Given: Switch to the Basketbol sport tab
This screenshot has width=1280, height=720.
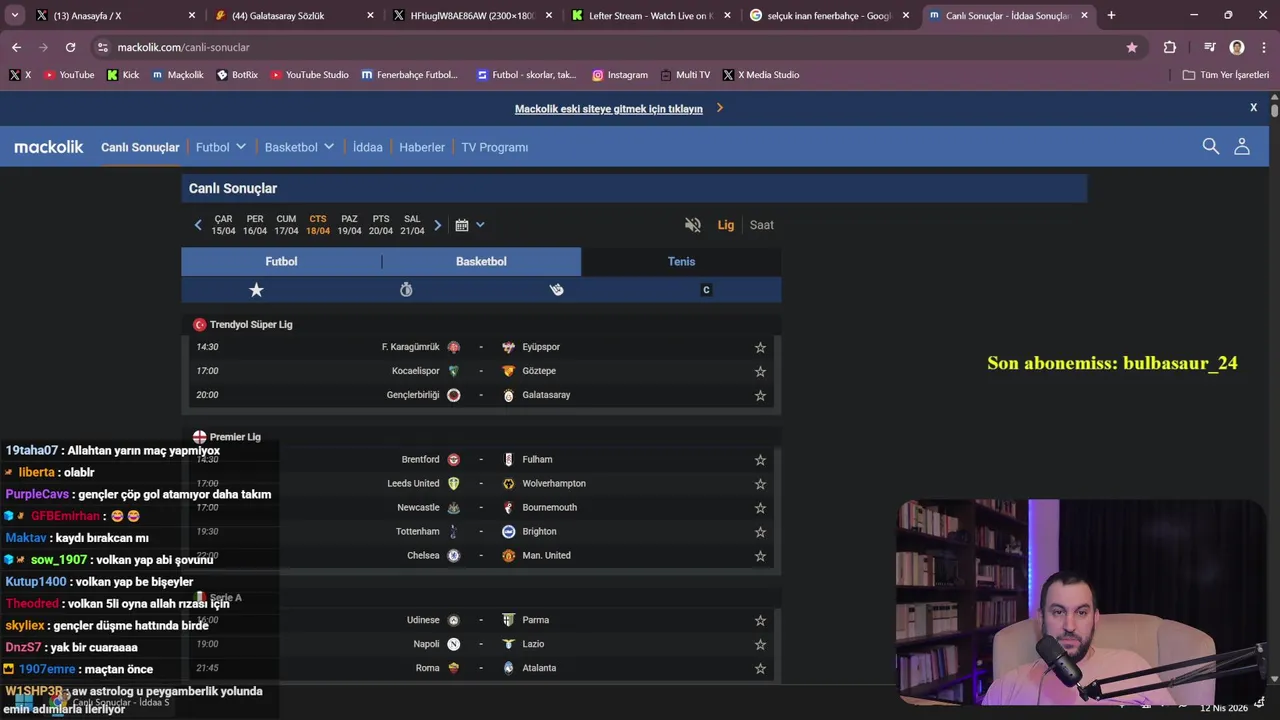Looking at the screenshot, I should coord(481,261).
